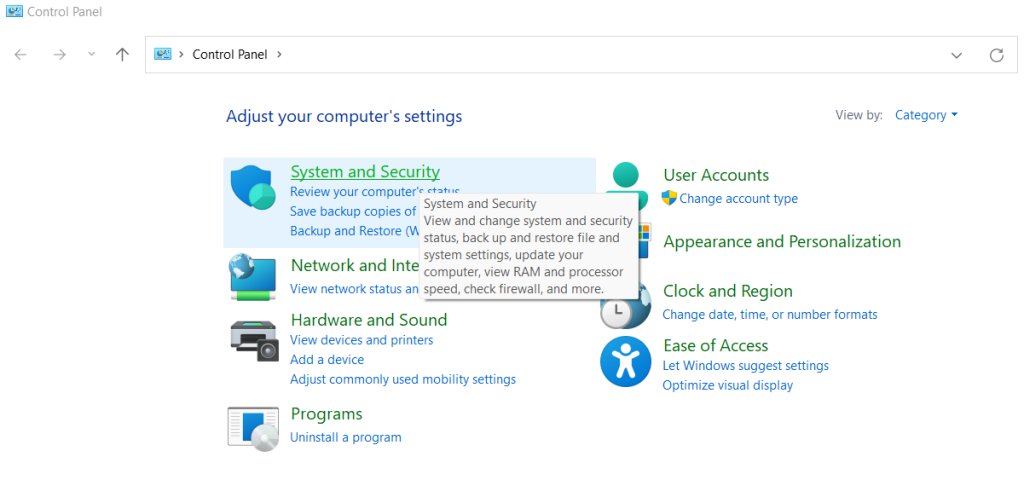
Task: Open Backup and Restore link
Action: (355, 231)
